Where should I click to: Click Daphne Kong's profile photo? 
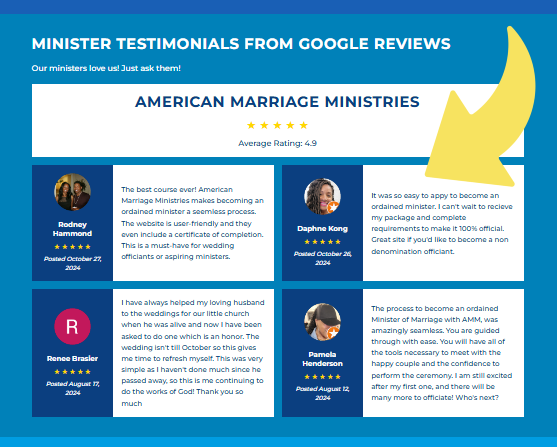[323, 196]
